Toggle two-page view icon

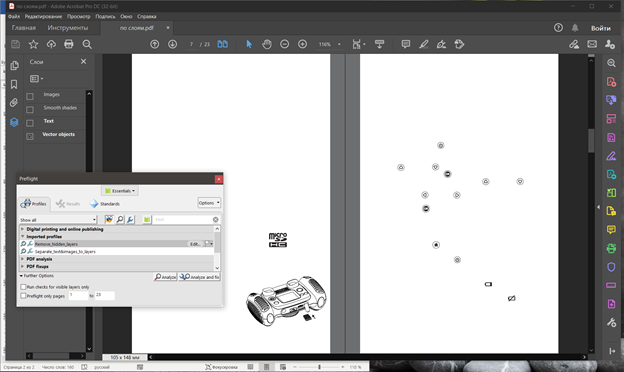223,44
